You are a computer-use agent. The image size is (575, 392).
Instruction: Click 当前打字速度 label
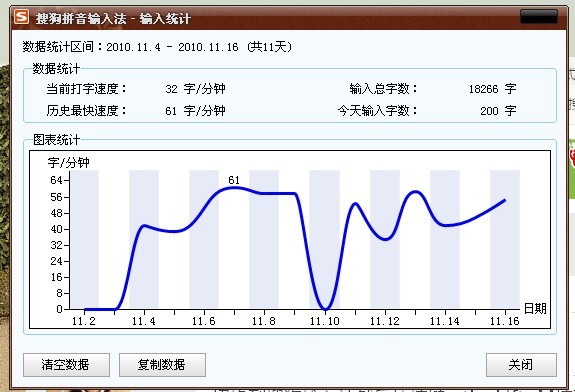[x=86, y=89]
